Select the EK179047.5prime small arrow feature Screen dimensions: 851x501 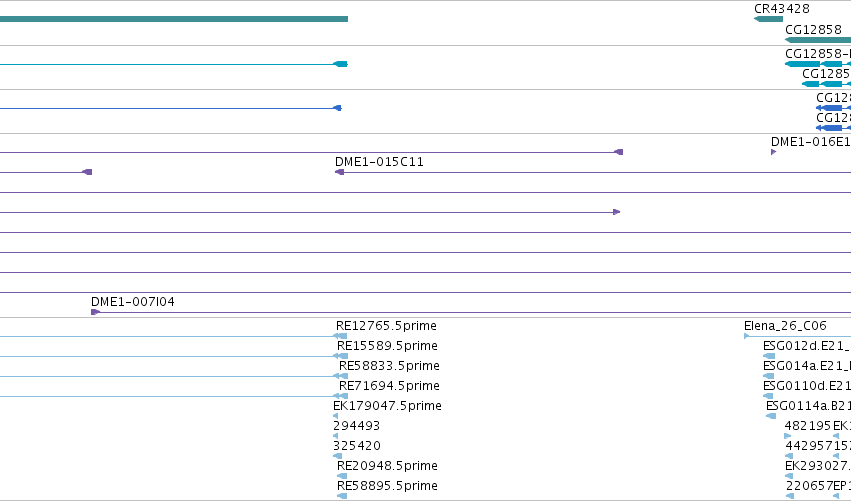(x=335, y=416)
